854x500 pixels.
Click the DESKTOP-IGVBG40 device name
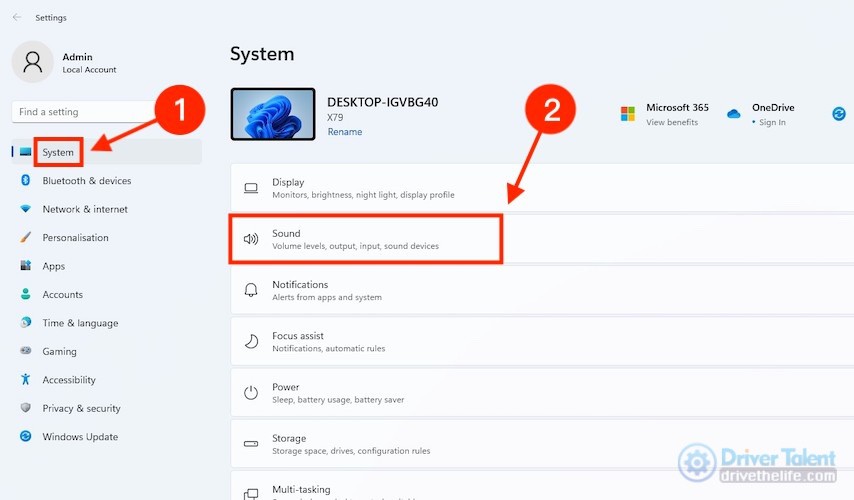(x=382, y=102)
